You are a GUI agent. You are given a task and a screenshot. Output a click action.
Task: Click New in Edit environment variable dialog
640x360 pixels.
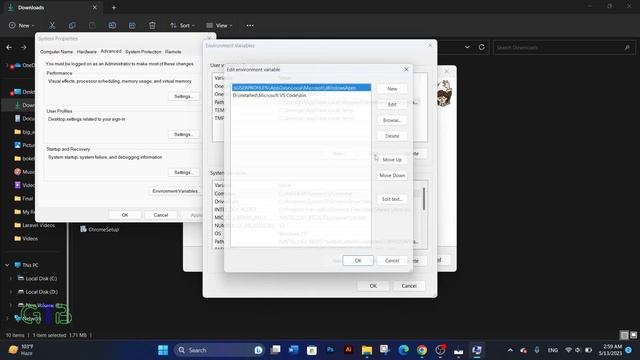pos(392,89)
